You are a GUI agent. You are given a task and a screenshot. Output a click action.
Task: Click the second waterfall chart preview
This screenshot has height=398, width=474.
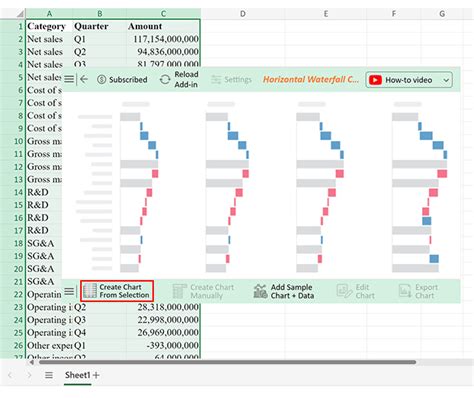[x=227, y=187]
